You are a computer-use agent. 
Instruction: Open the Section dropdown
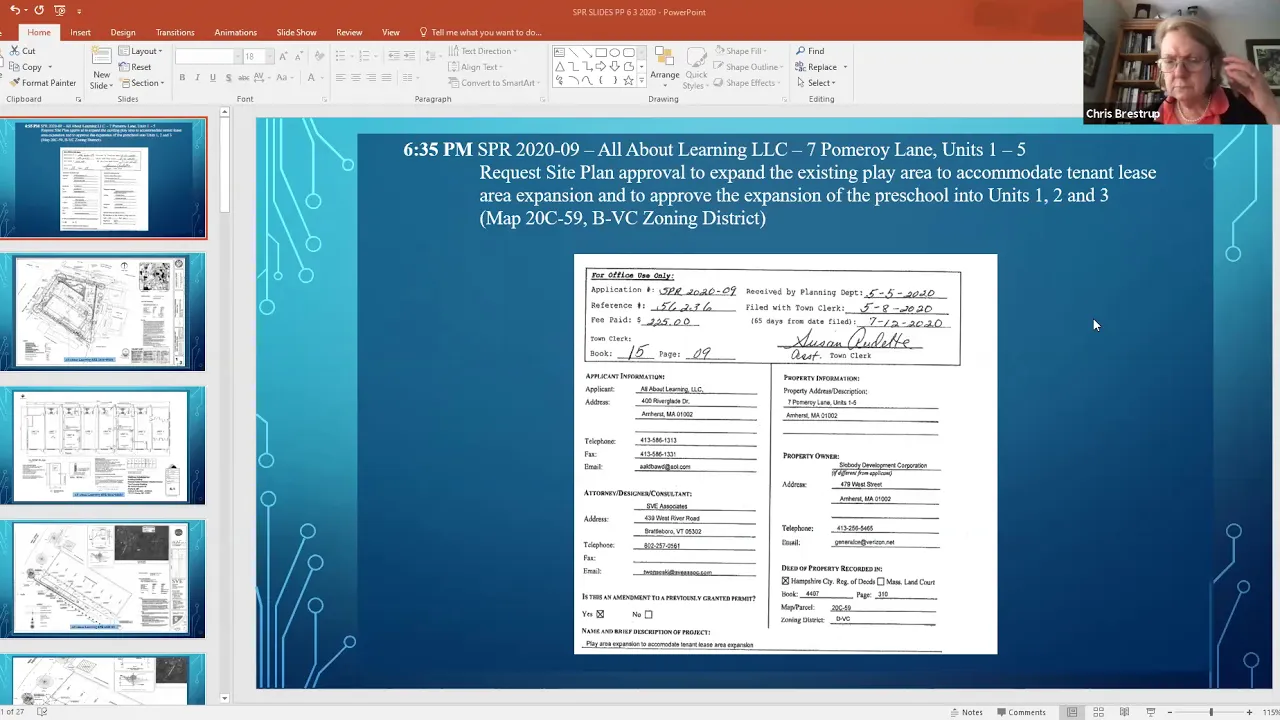point(141,83)
